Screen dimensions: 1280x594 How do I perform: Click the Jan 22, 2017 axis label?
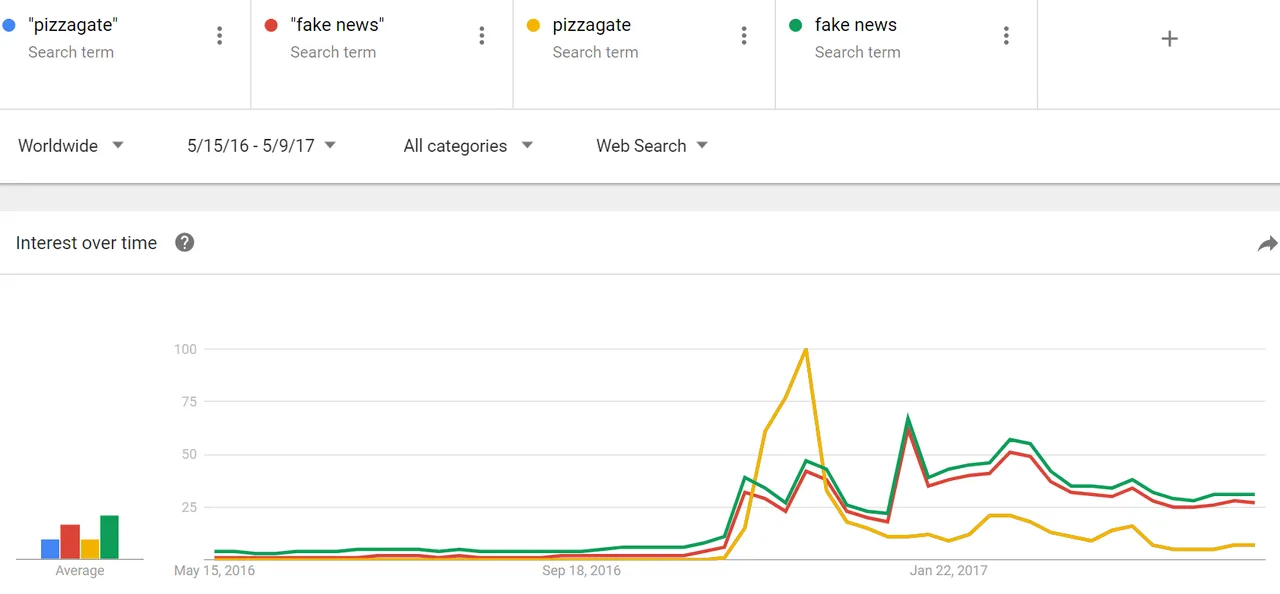click(x=948, y=571)
